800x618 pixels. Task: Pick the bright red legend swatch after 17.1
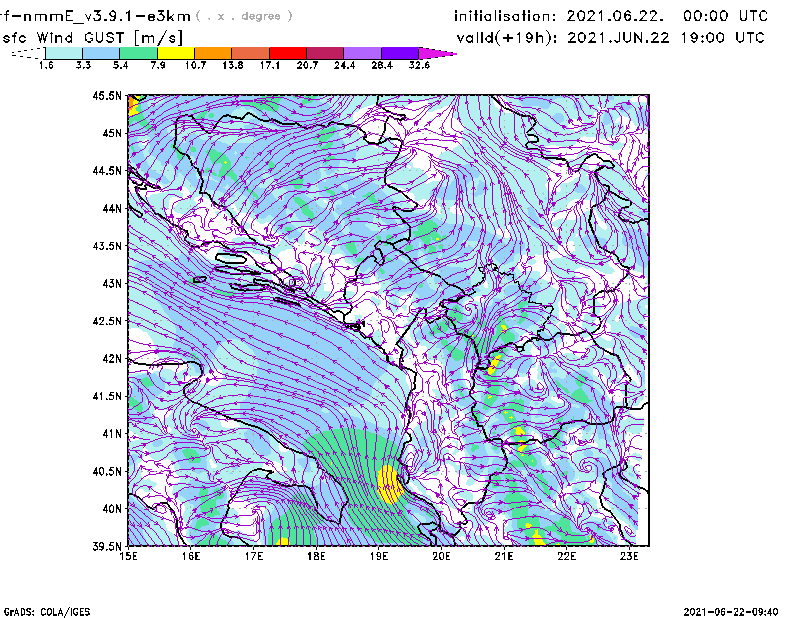pos(288,53)
